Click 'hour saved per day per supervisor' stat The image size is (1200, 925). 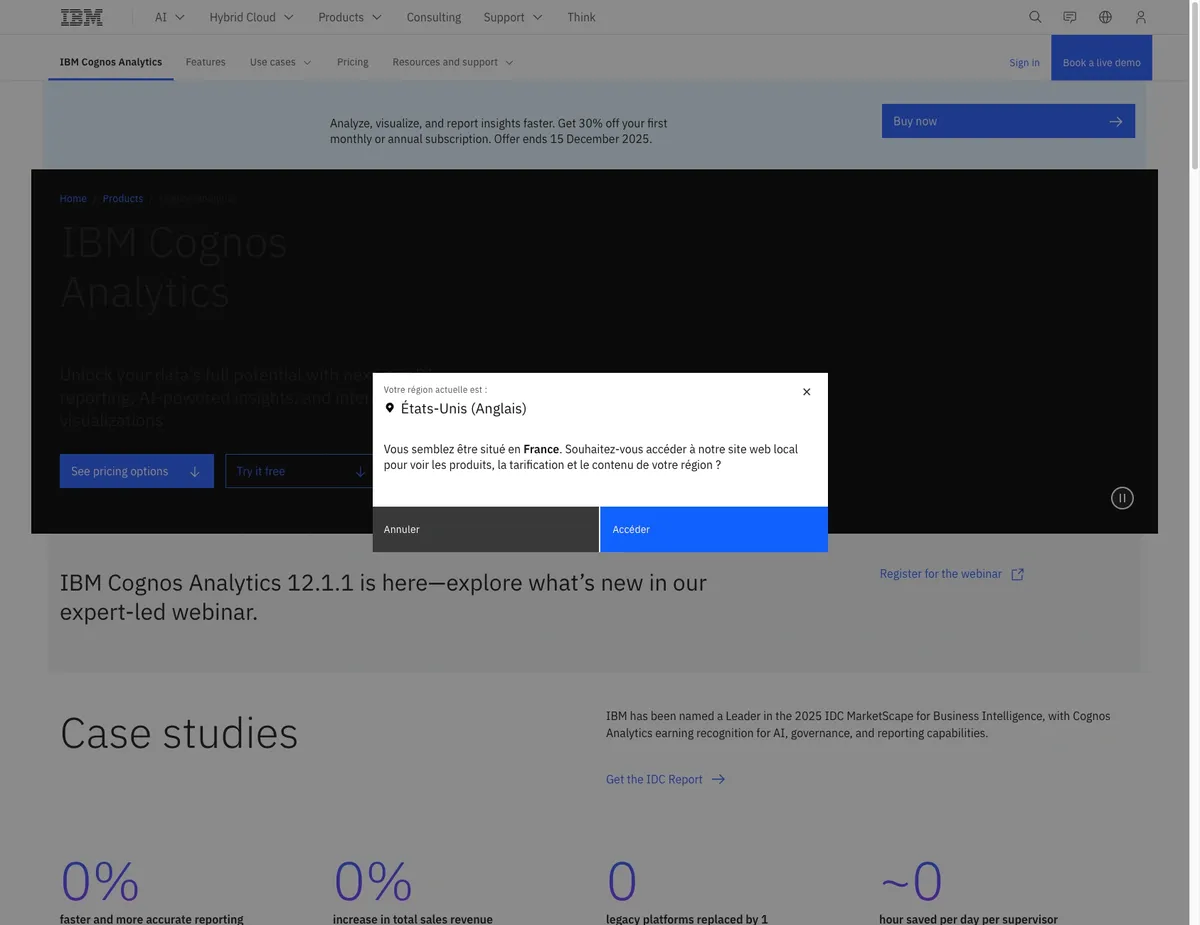tap(968, 919)
